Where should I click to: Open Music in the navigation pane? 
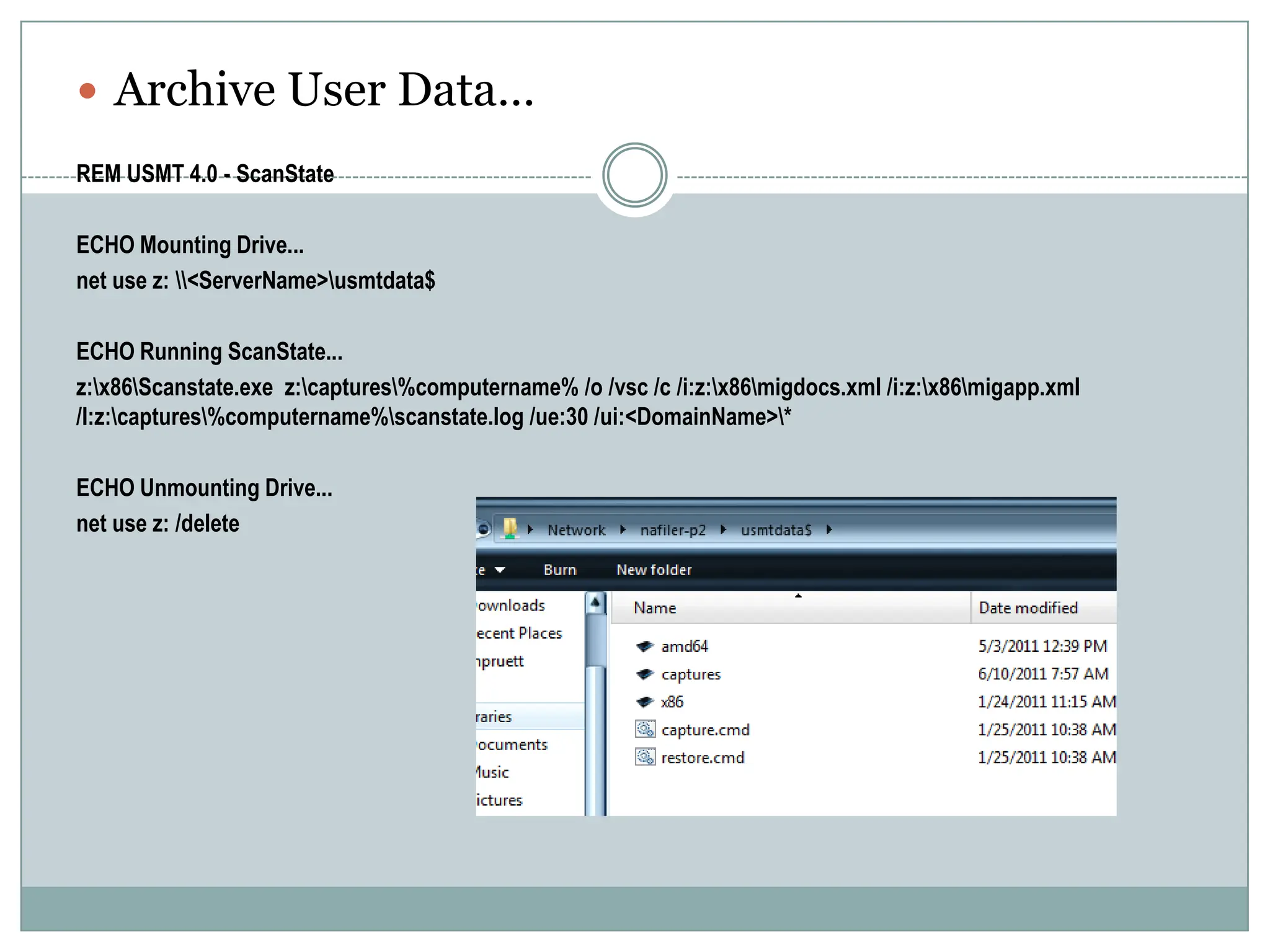(x=492, y=772)
